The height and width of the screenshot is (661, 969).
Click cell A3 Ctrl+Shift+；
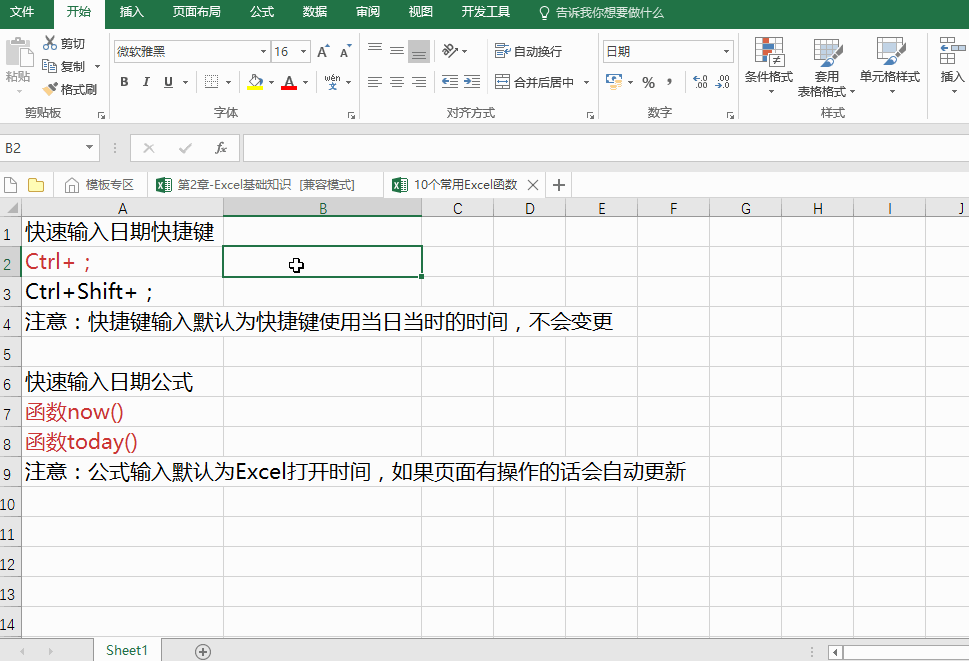click(x=122, y=292)
